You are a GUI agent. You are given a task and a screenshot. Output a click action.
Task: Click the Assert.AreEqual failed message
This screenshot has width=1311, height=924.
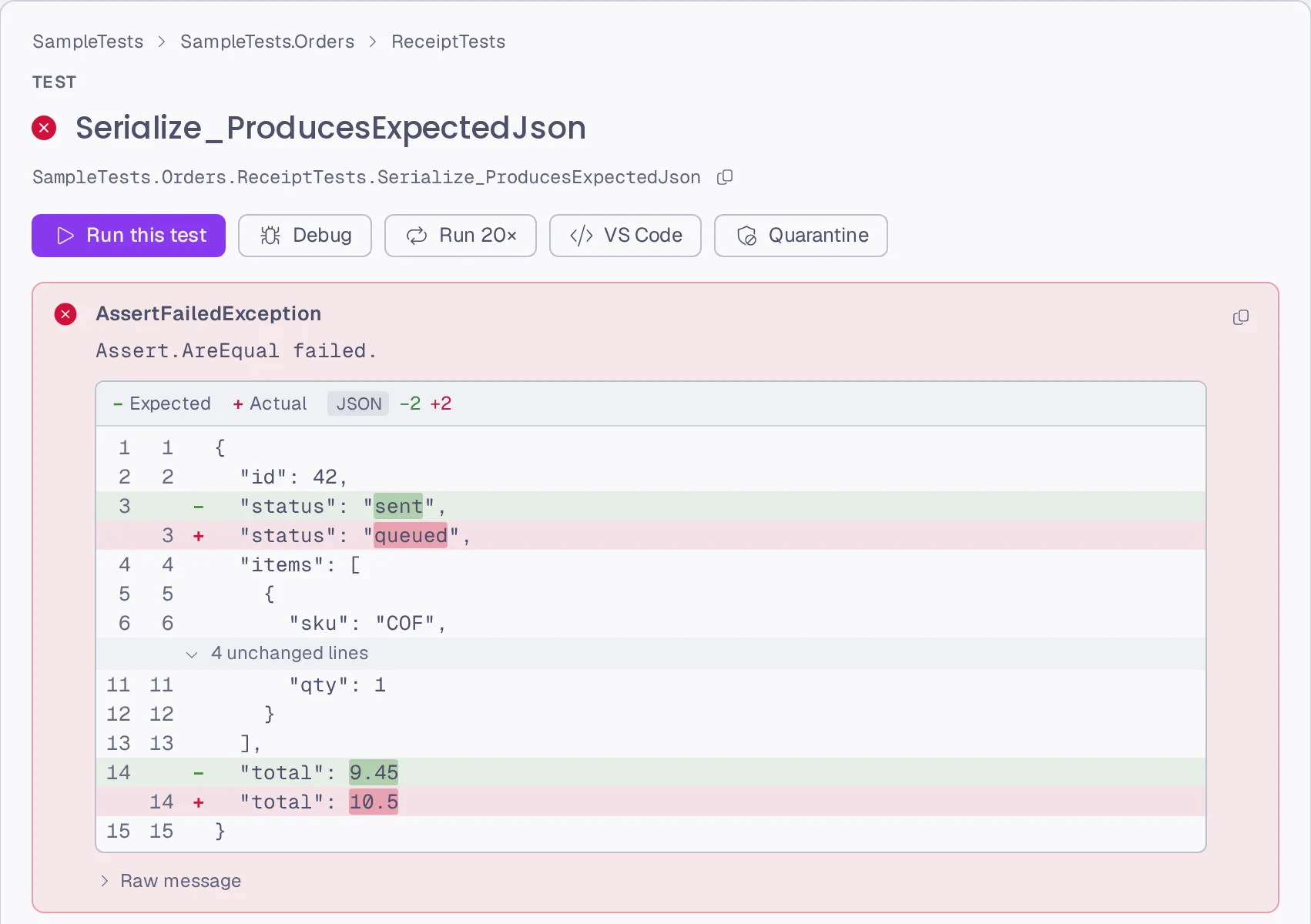tap(236, 351)
